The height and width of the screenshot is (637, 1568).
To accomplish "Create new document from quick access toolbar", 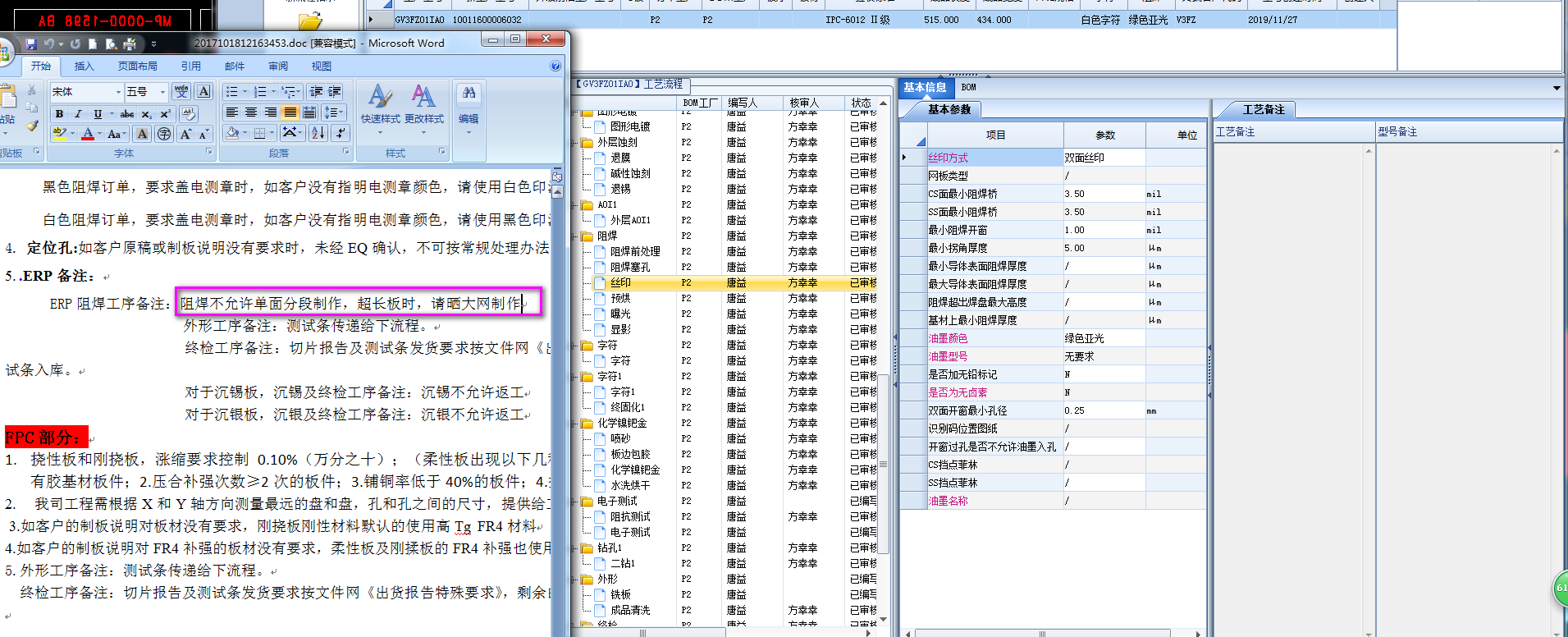I will 93,44.
